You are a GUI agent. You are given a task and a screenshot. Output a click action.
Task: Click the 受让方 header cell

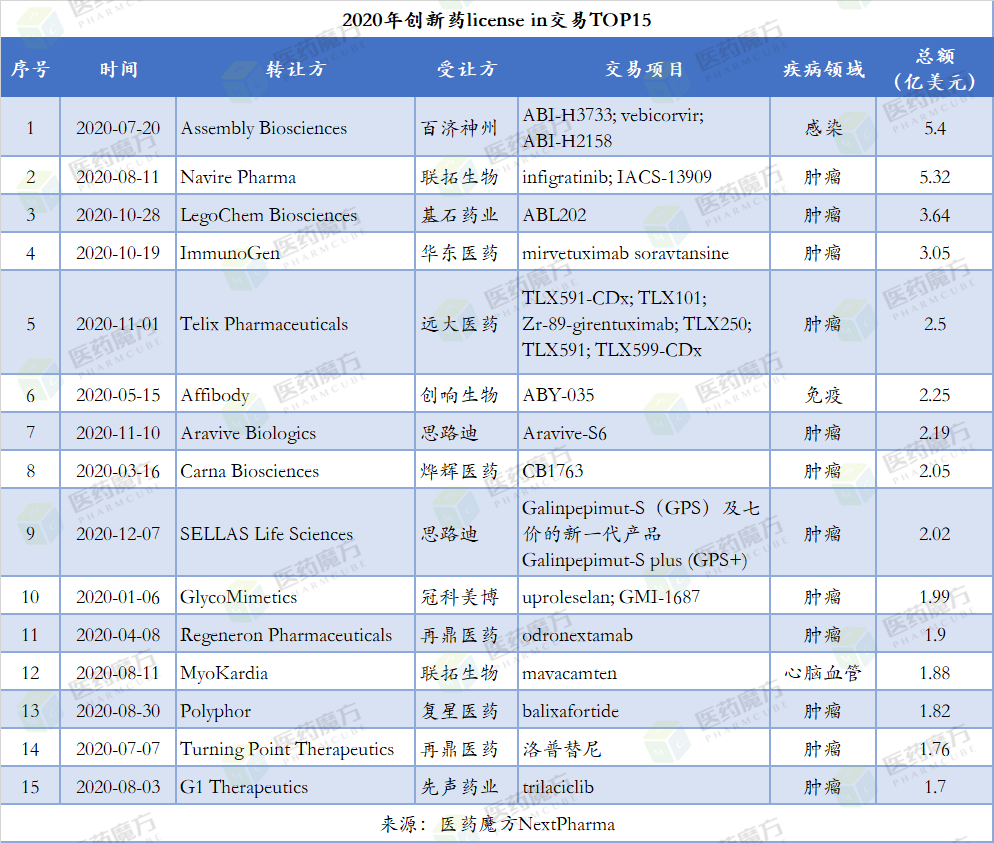click(x=464, y=70)
